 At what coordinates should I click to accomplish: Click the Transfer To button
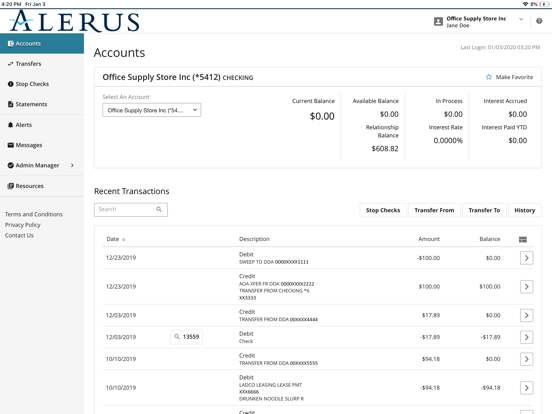click(484, 210)
